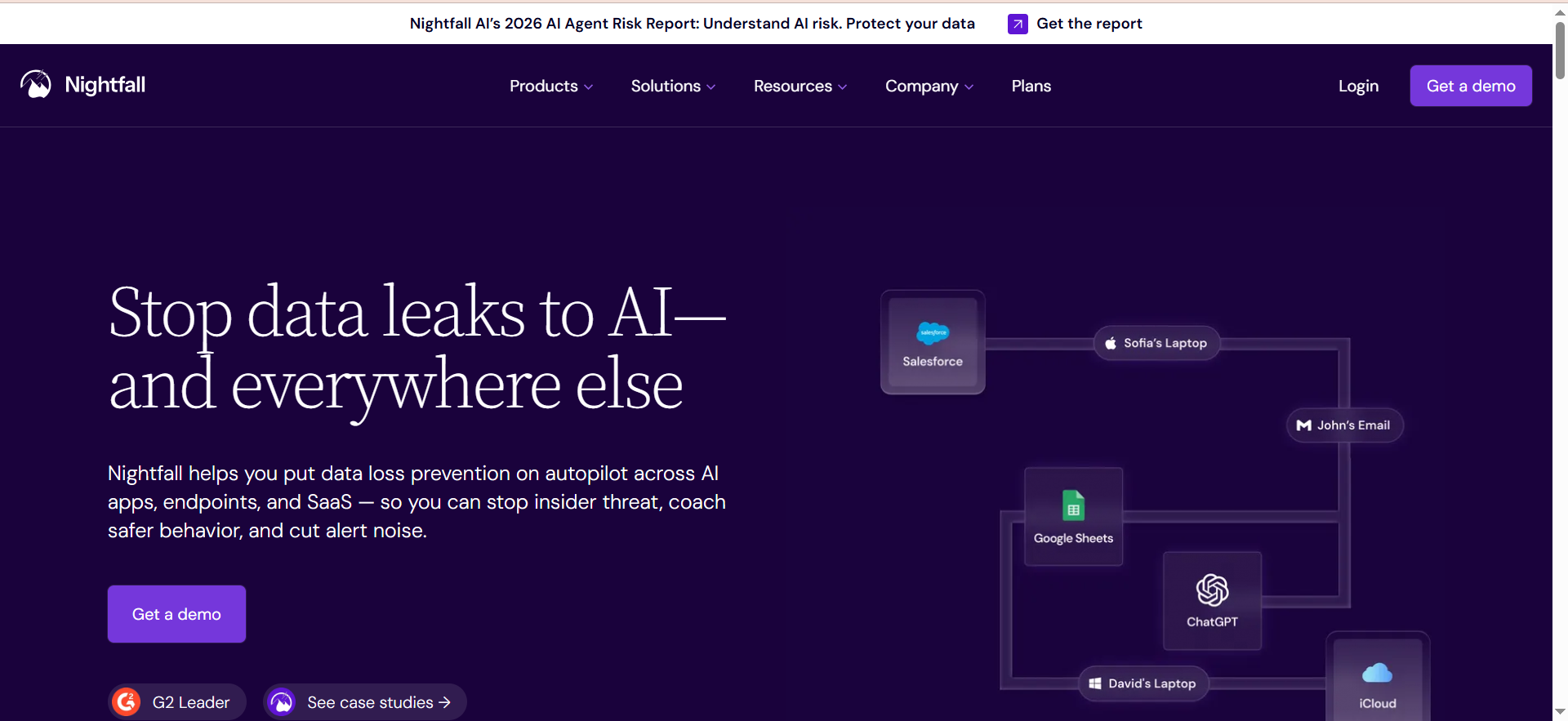Click Get a demo in the header
The width and height of the screenshot is (1568, 721).
1471,86
